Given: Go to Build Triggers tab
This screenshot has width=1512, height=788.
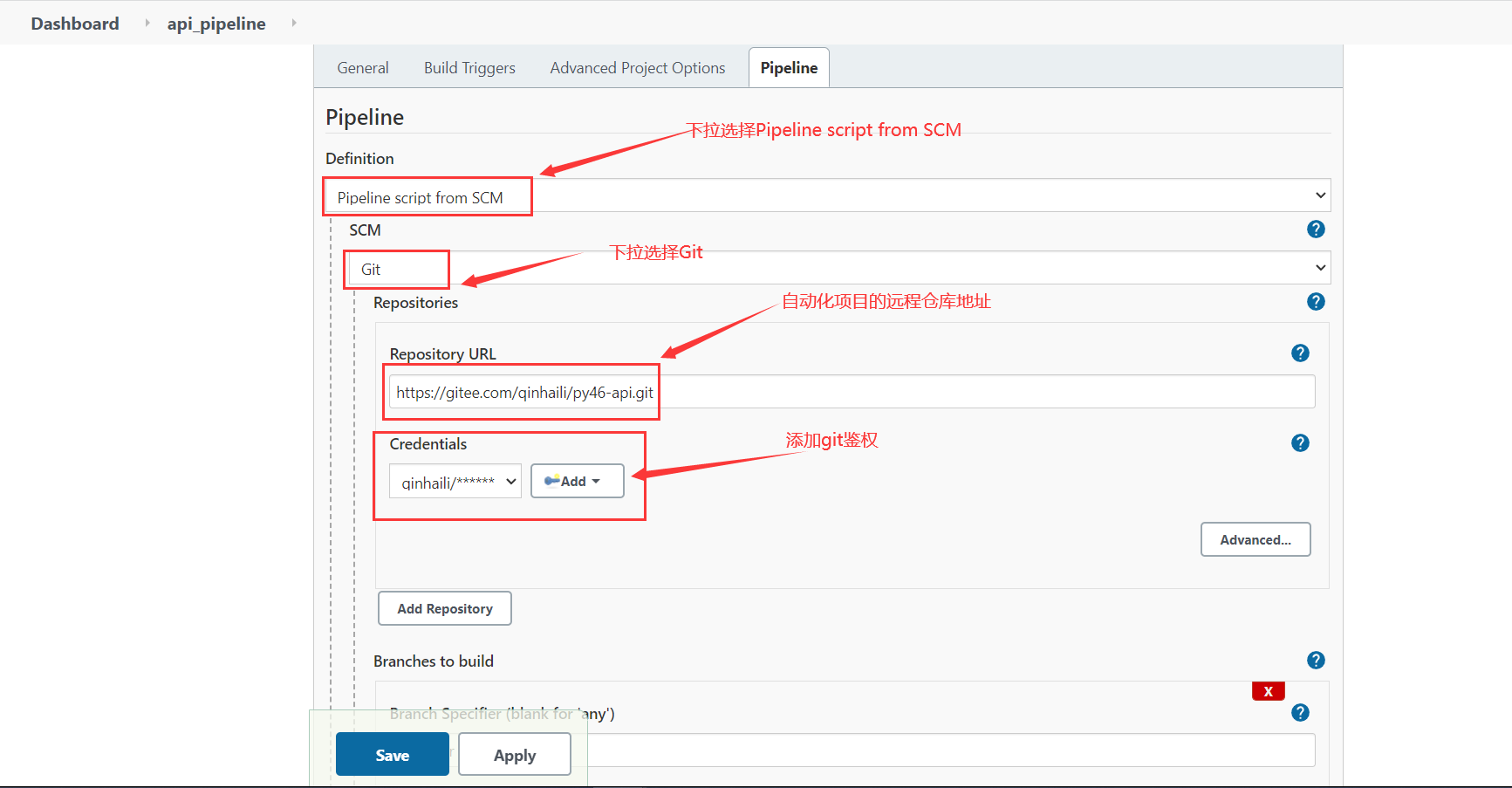Looking at the screenshot, I should [469, 68].
